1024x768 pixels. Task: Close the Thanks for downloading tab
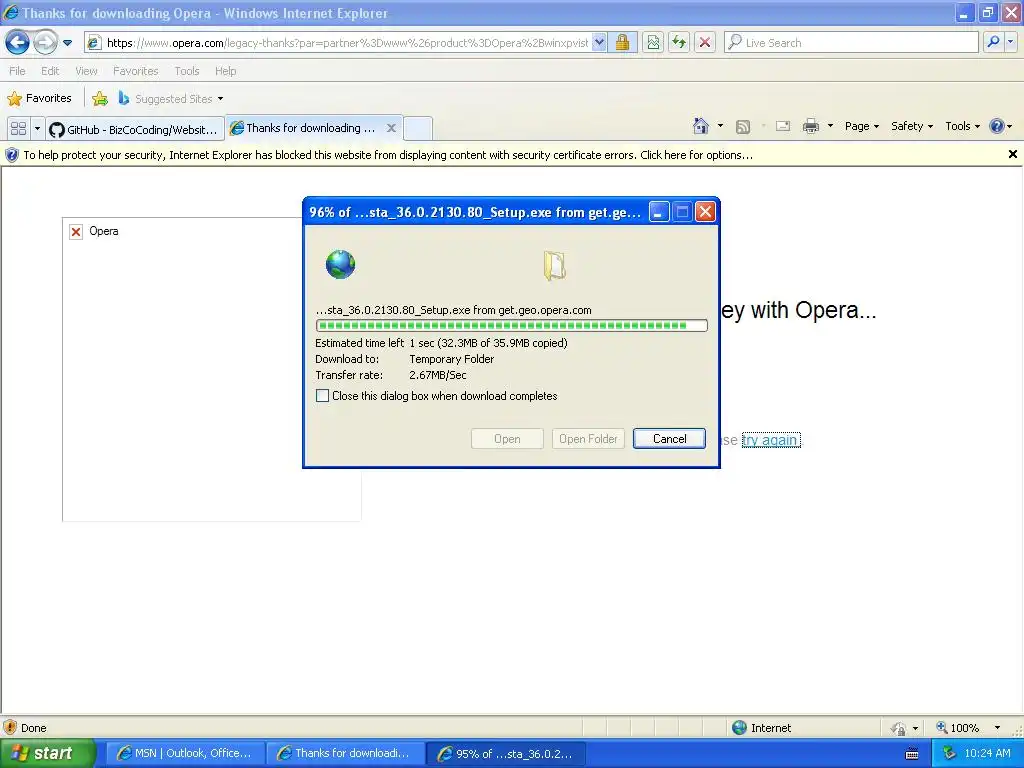click(x=391, y=128)
